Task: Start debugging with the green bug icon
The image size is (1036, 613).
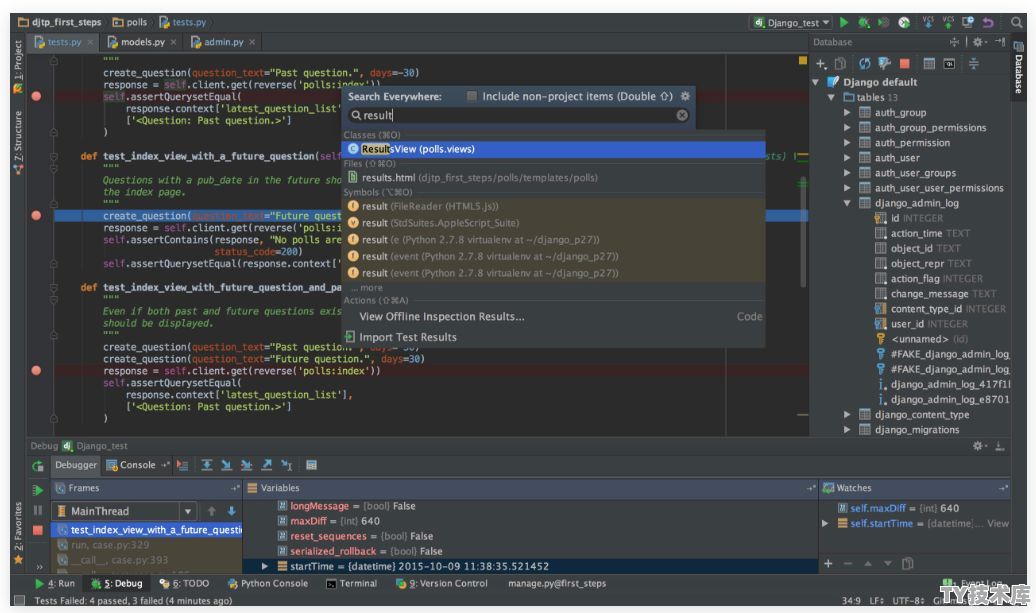Action: 864,22
